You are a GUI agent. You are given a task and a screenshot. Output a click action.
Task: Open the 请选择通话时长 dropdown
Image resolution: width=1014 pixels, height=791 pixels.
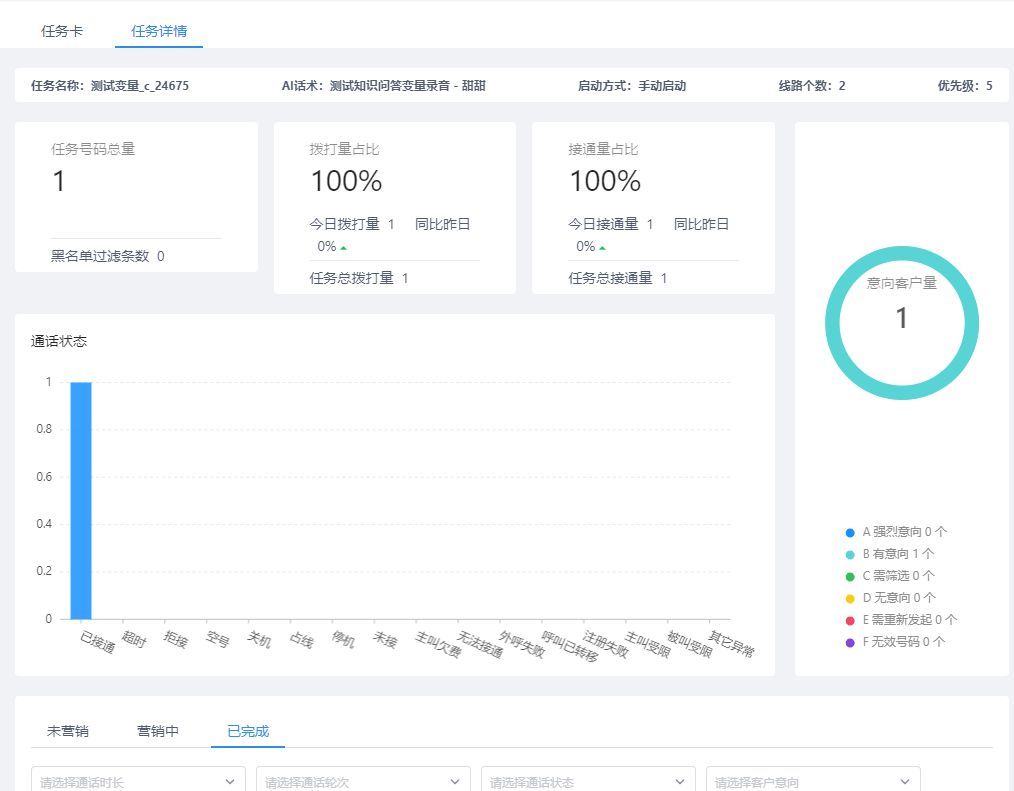point(138,781)
